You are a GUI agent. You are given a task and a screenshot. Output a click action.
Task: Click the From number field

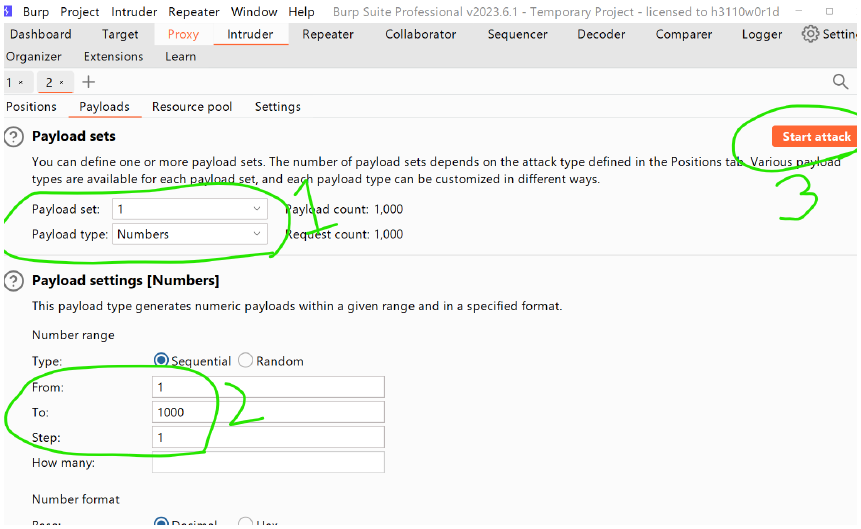click(268, 387)
